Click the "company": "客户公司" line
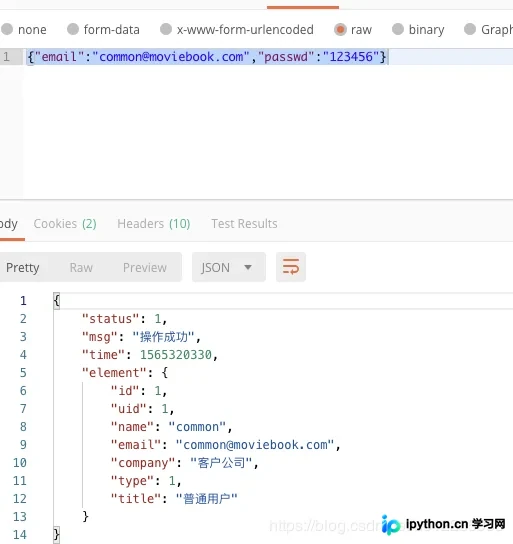Screen dimensions: 513x544 click(185, 463)
